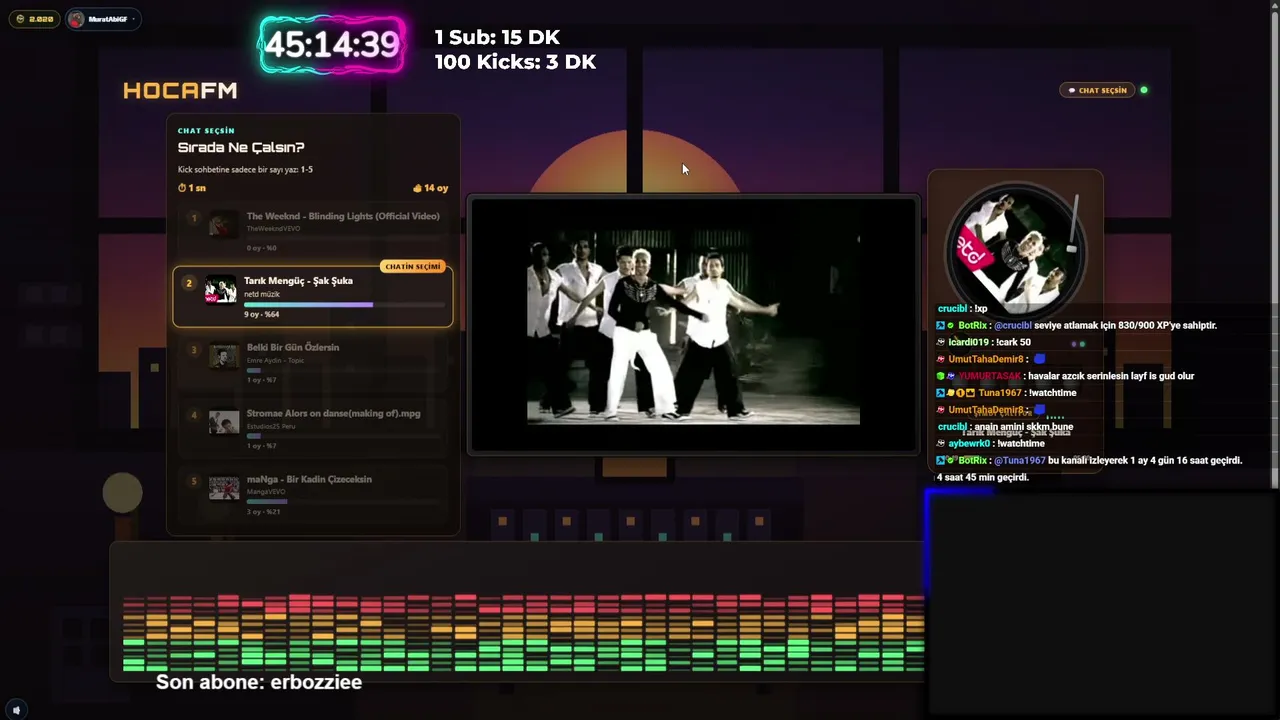Click the Stromae Alors on danse thumbnail
The height and width of the screenshot is (720, 1280).
pyautogui.click(x=223, y=421)
